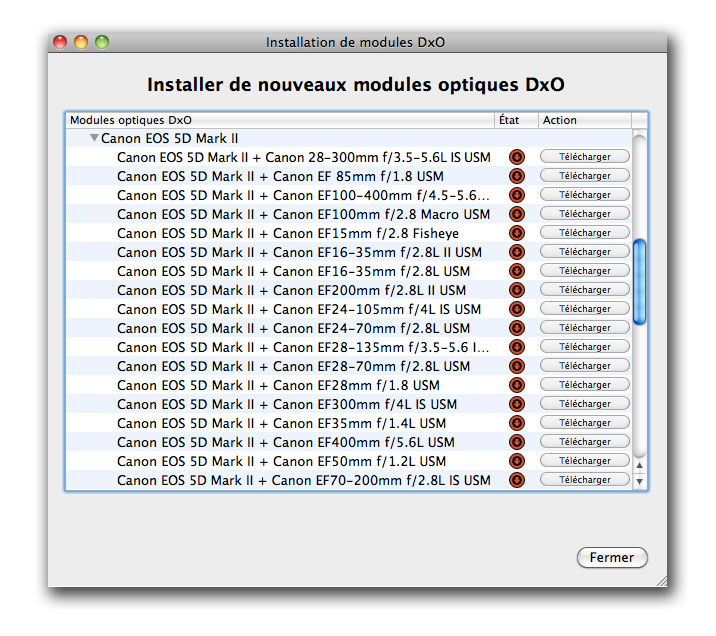The image size is (716, 636).
Task: Click the blue vertical scrollbar thumb
Action: pyautogui.click(x=639, y=282)
